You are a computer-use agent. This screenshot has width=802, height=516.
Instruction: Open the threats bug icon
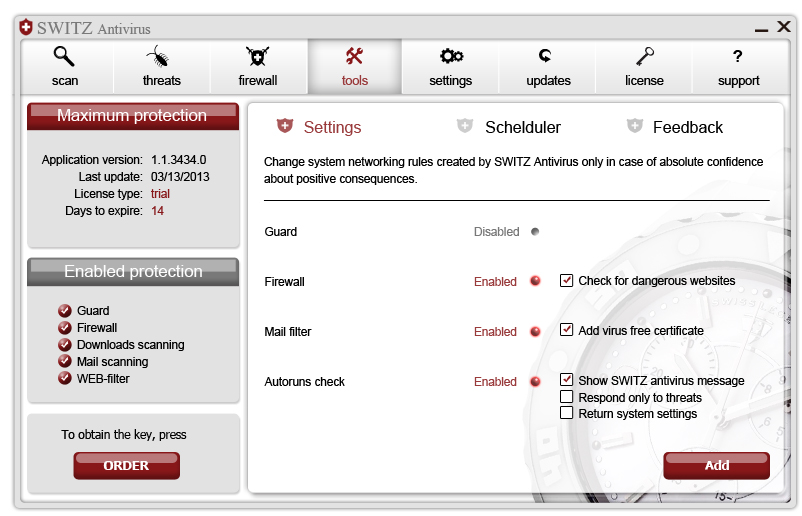(x=160, y=56)
